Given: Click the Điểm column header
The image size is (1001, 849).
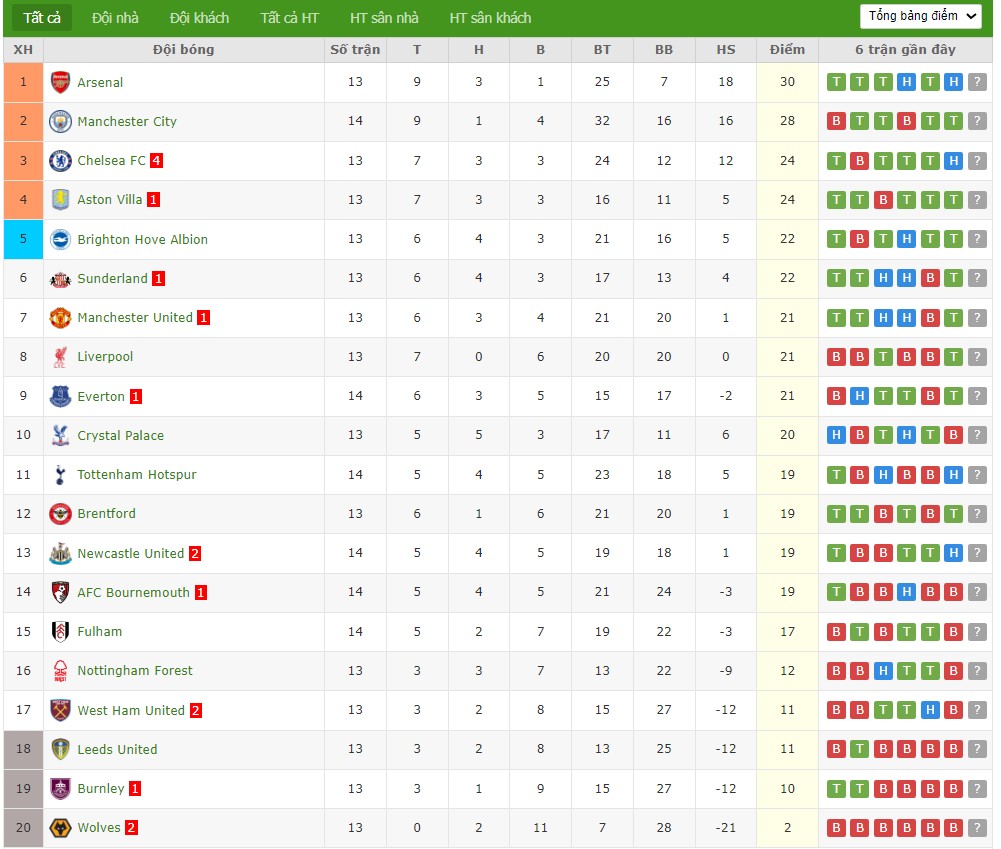Looking at the screenshot, I should [x=787, y=50].
